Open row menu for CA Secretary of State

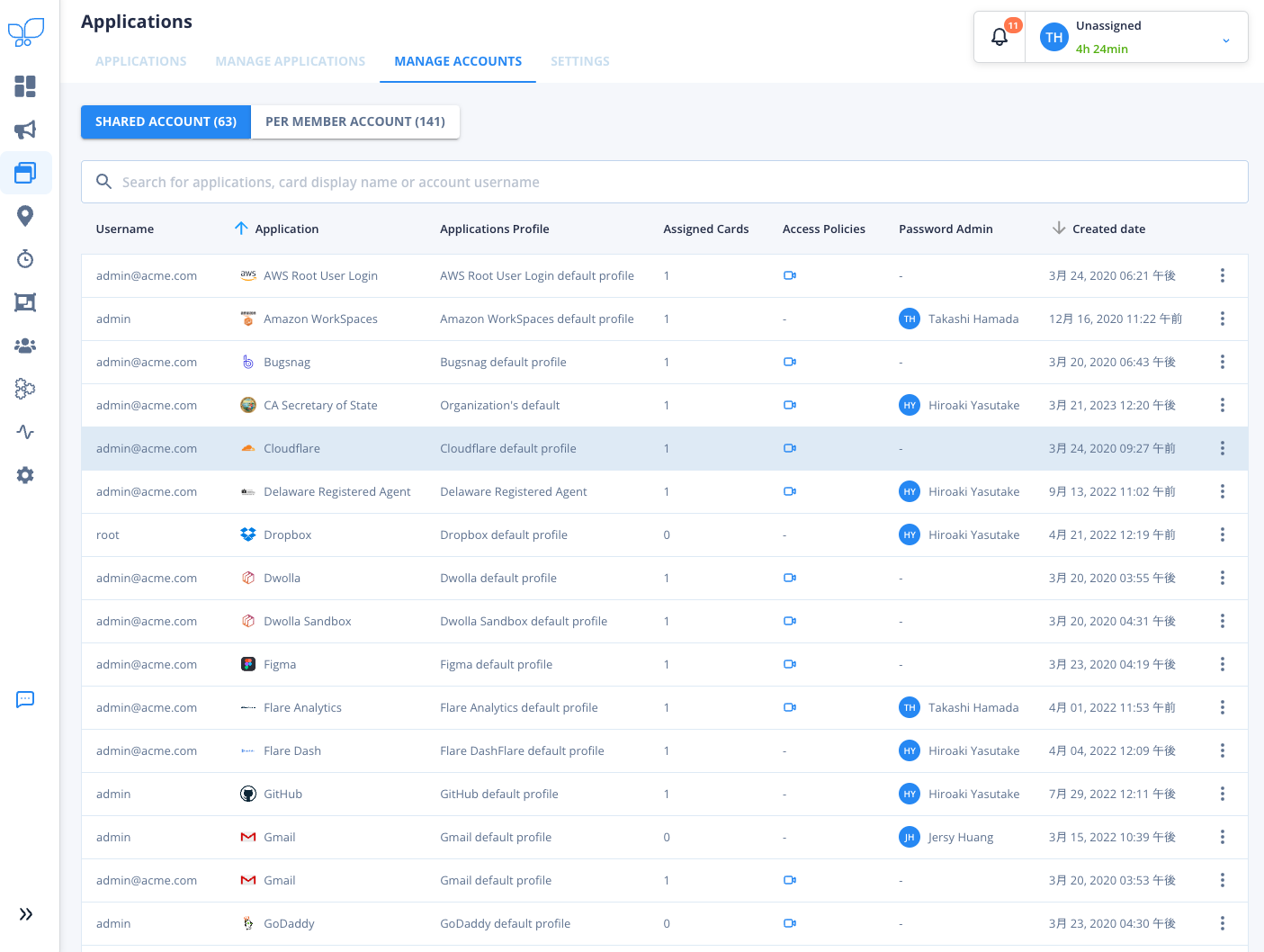coord(1223,405)
